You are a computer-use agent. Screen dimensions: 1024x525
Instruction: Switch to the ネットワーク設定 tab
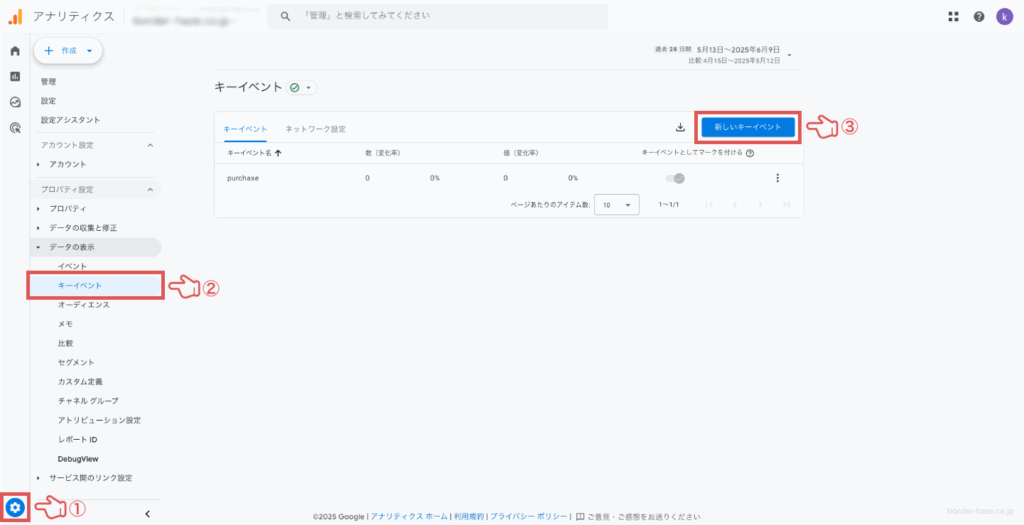(x=315, y=129)
